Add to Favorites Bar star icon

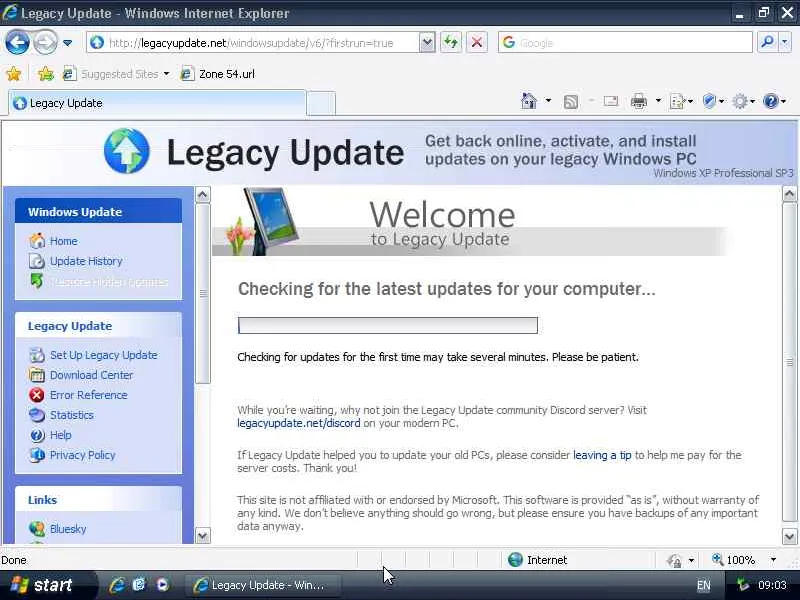46,74
